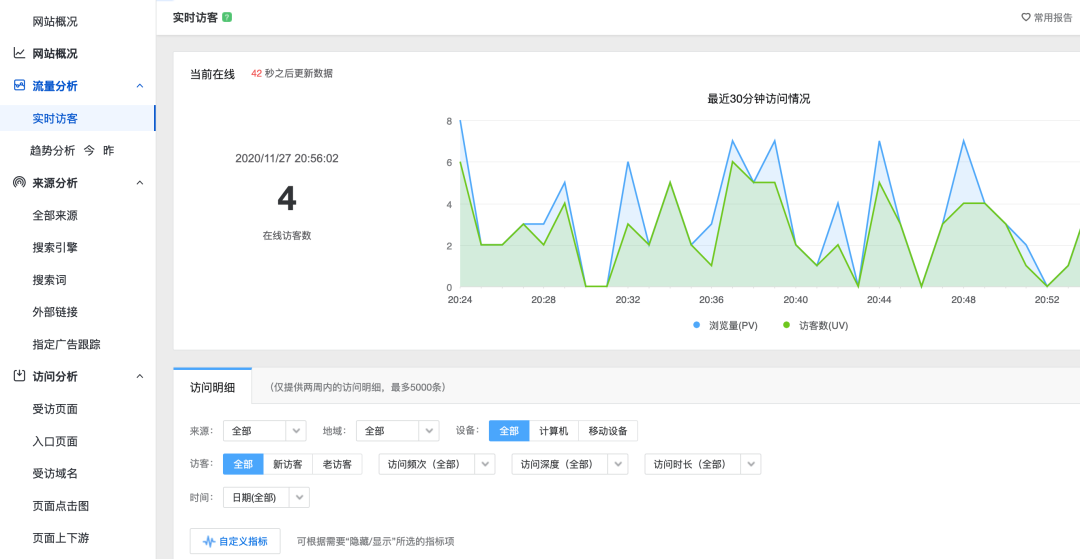The width and height of the screenshot is (1080, 559).
Task: Click the blue 浏览量(PV) legend dot
Action: click(x=697, y=325)
